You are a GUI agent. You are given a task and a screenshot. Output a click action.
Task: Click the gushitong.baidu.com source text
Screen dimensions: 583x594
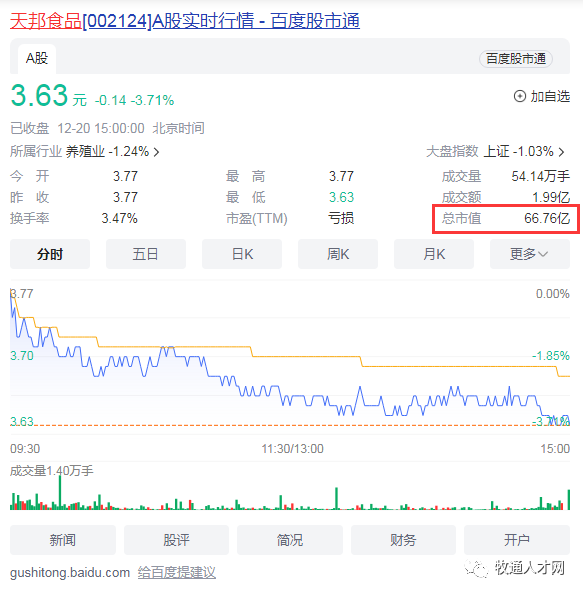click(70, 572)
